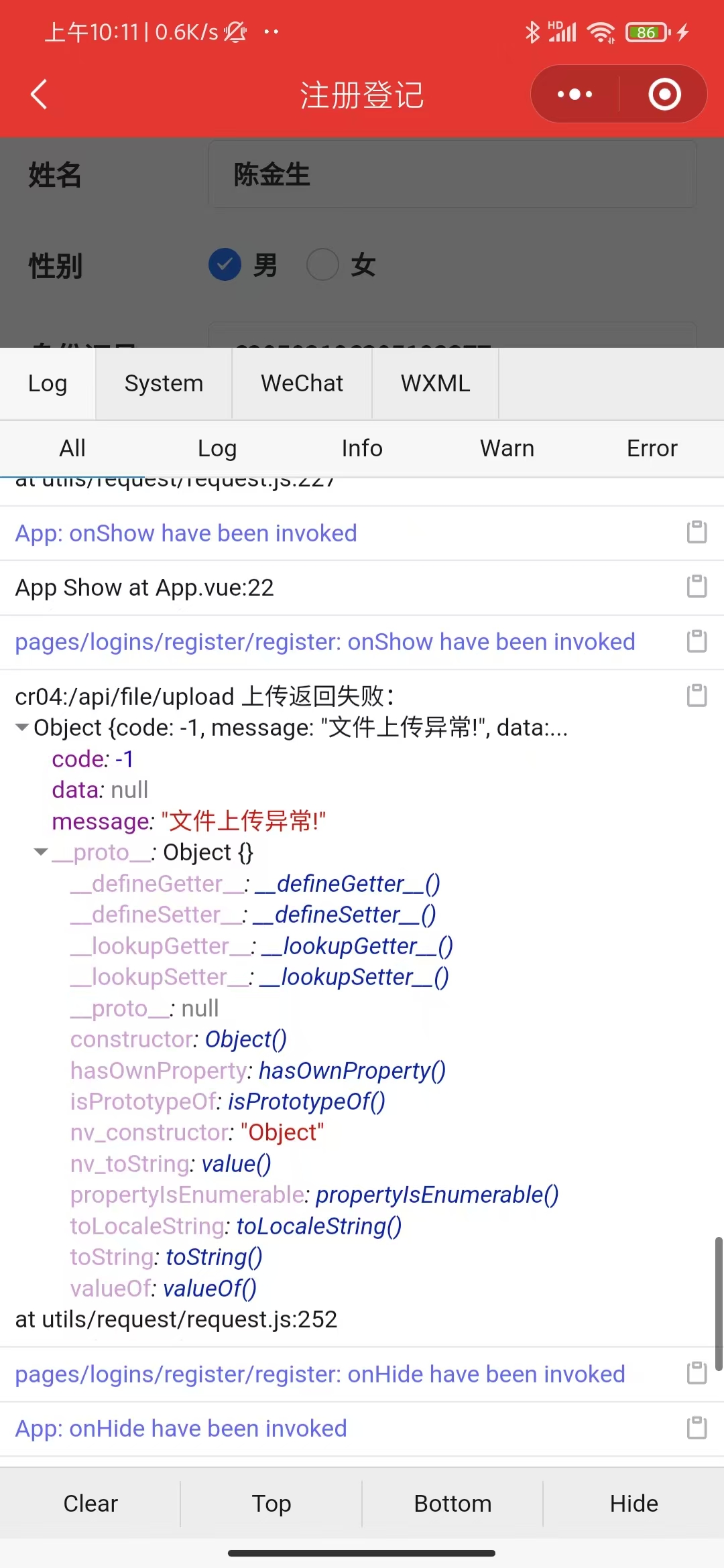Tap the 注册登记 page title
The height and width of the screenshot is (1568, 724).
[362, 94]
